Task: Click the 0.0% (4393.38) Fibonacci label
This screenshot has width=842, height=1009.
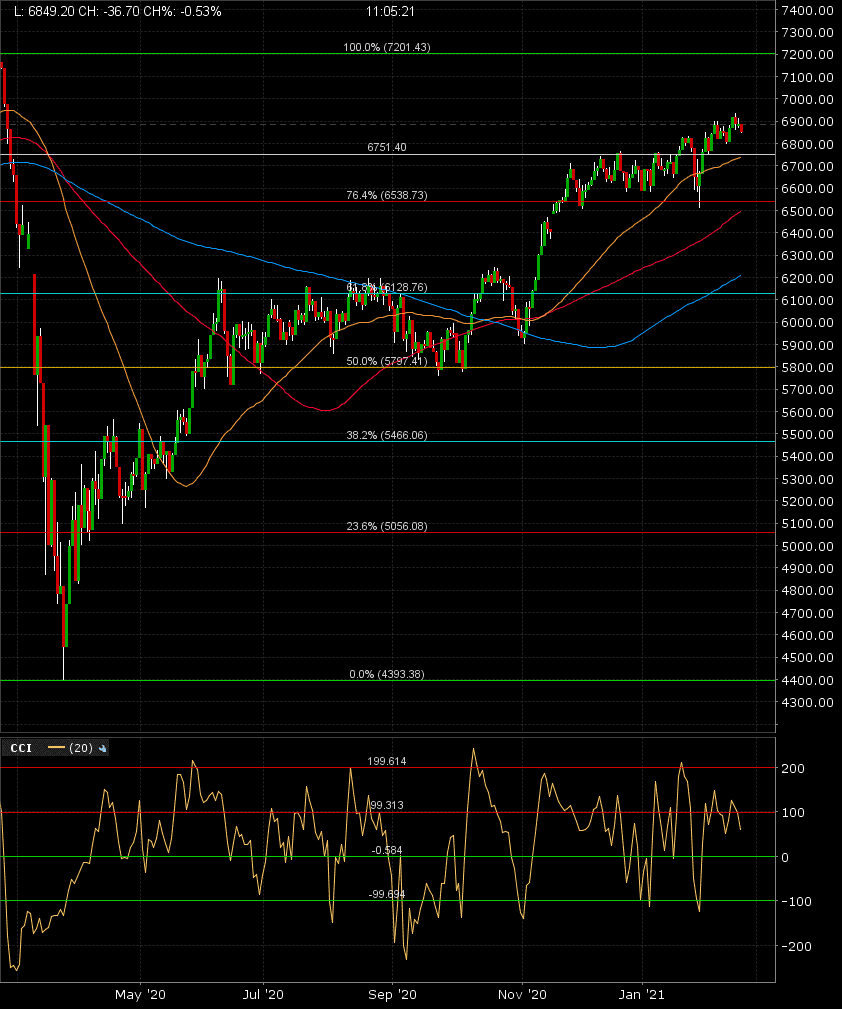Action: coord(386,674)
